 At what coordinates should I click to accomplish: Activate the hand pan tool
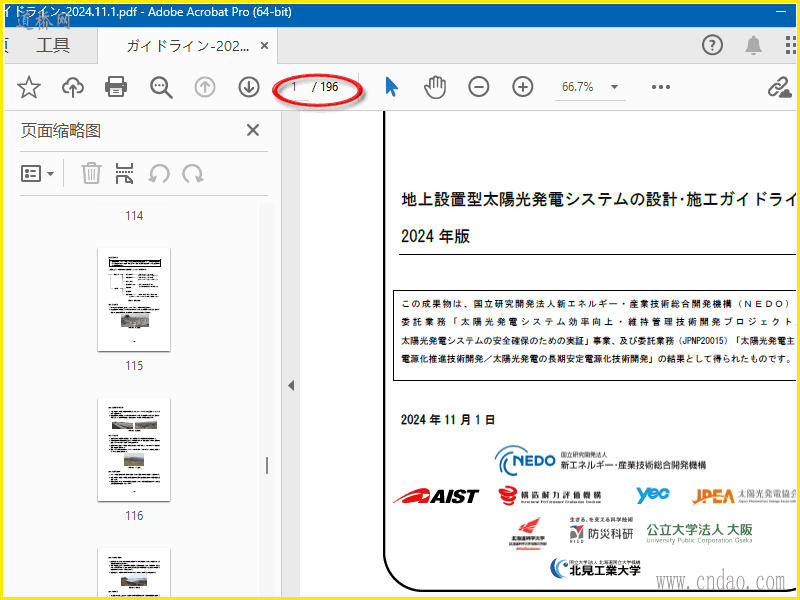[435, 87]
